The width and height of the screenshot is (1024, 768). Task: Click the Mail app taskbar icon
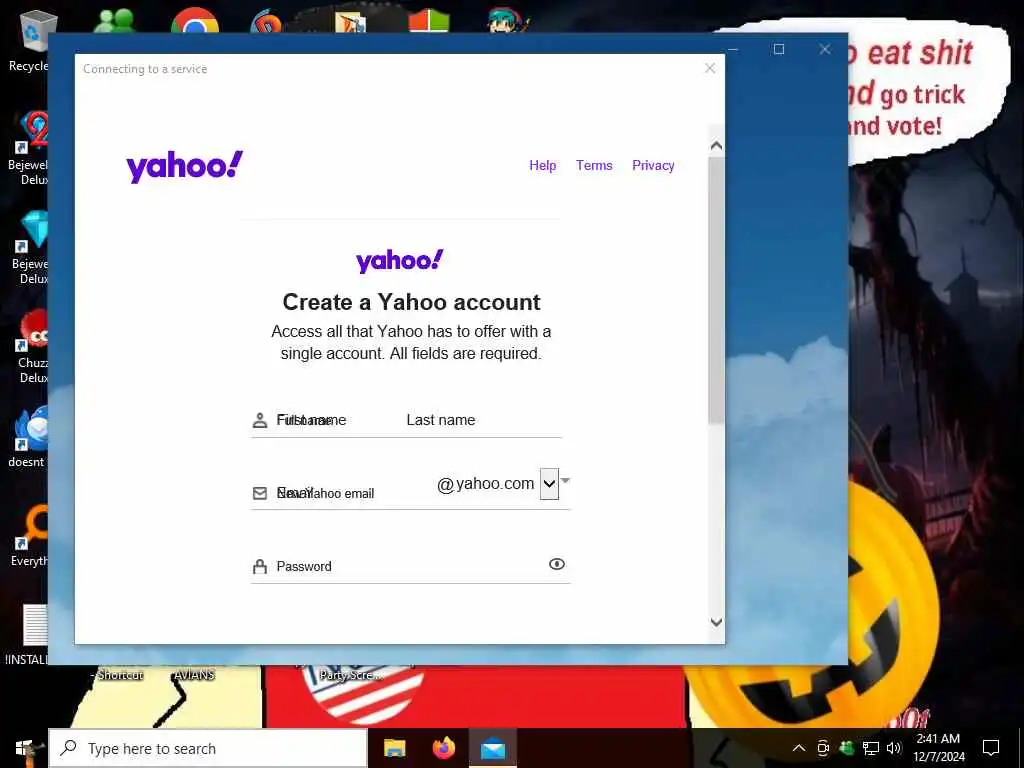pos(493,748)
